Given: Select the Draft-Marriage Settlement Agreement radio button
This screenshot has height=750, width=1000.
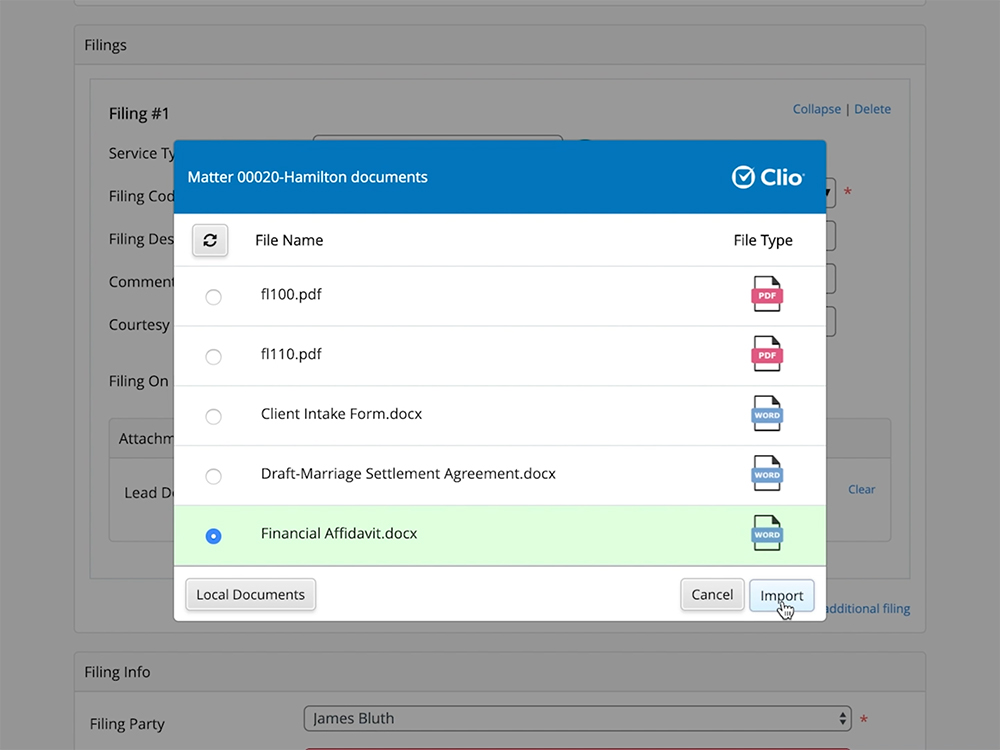Looking at the screenshot, I should [x=212, y=477].
